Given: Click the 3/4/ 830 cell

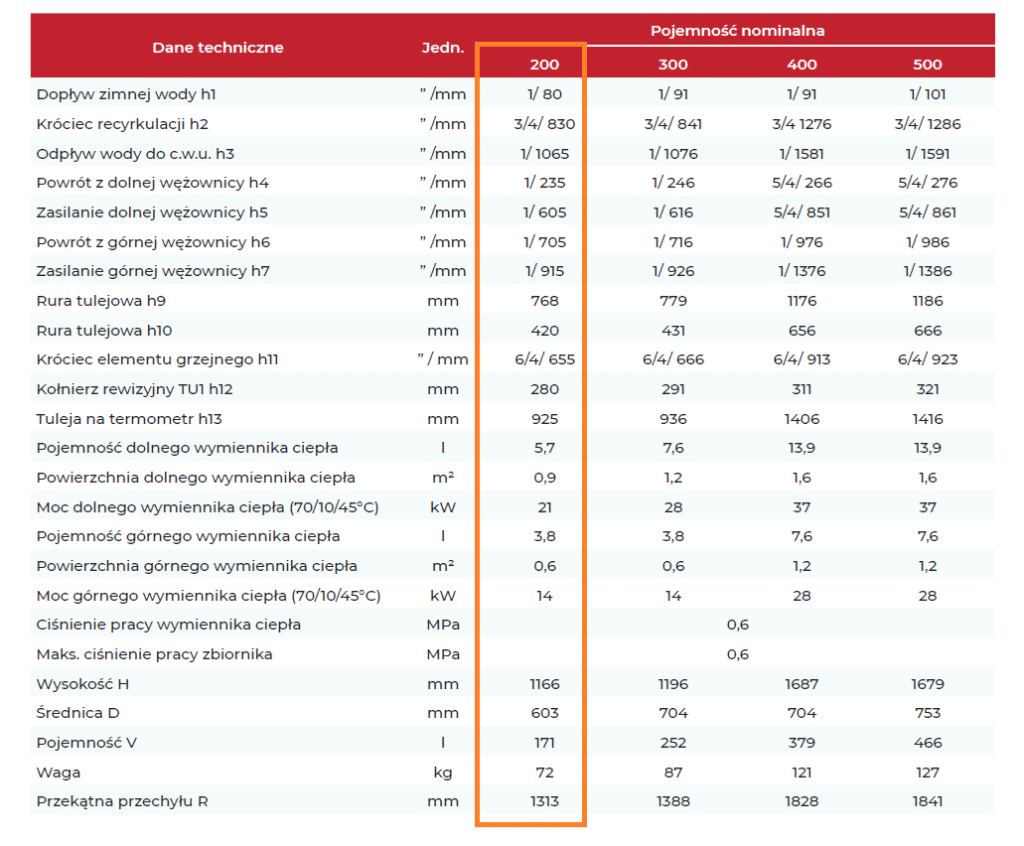Looking at the screenshot, I should (x=544, y=124).
